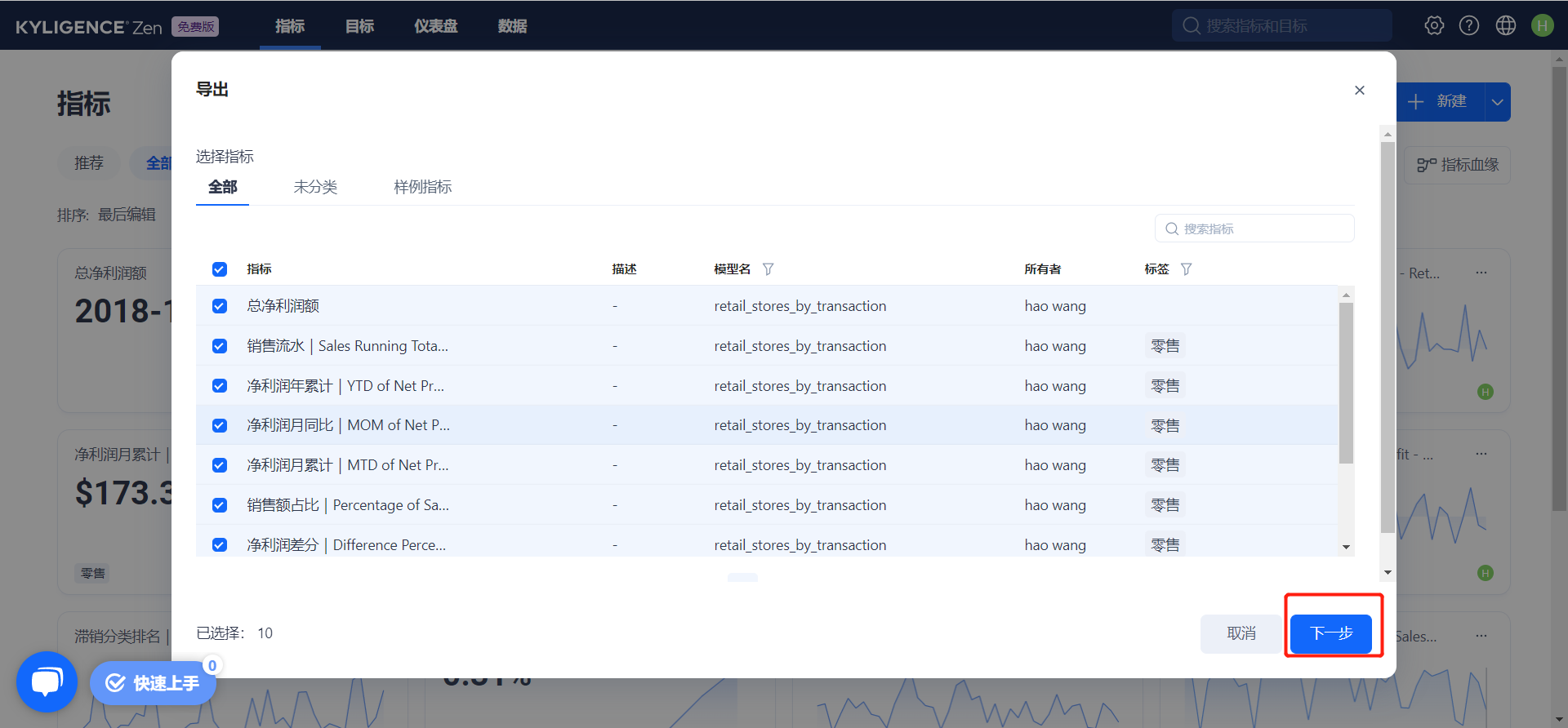Screen dimensions: 1568x728
Task: Click the filter icon next to 模型名
Action: (x=768, y=269)
